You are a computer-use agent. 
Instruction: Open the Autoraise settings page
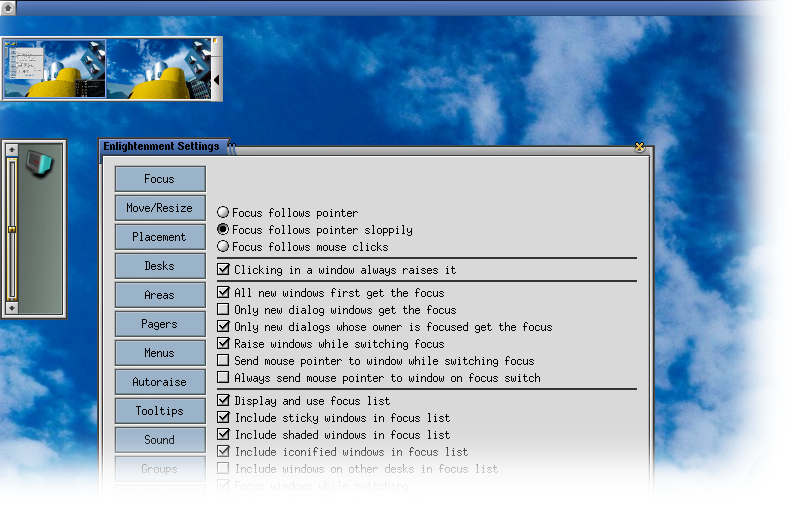[160, 382]
